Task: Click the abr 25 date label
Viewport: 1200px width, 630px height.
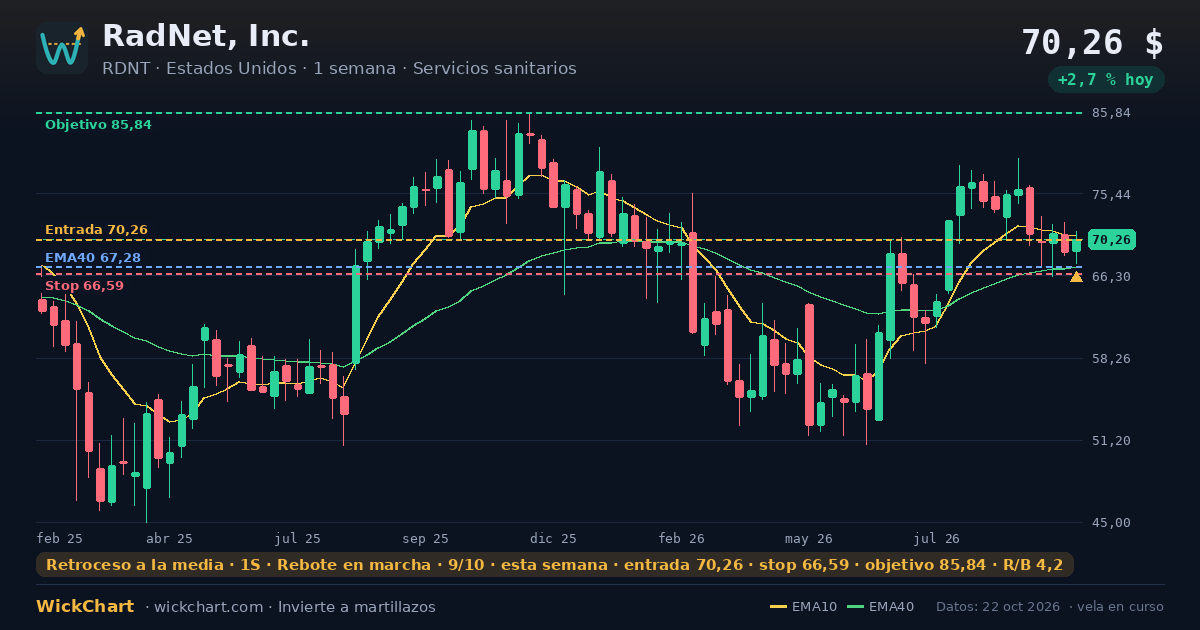Action: [x=169, y=538]
